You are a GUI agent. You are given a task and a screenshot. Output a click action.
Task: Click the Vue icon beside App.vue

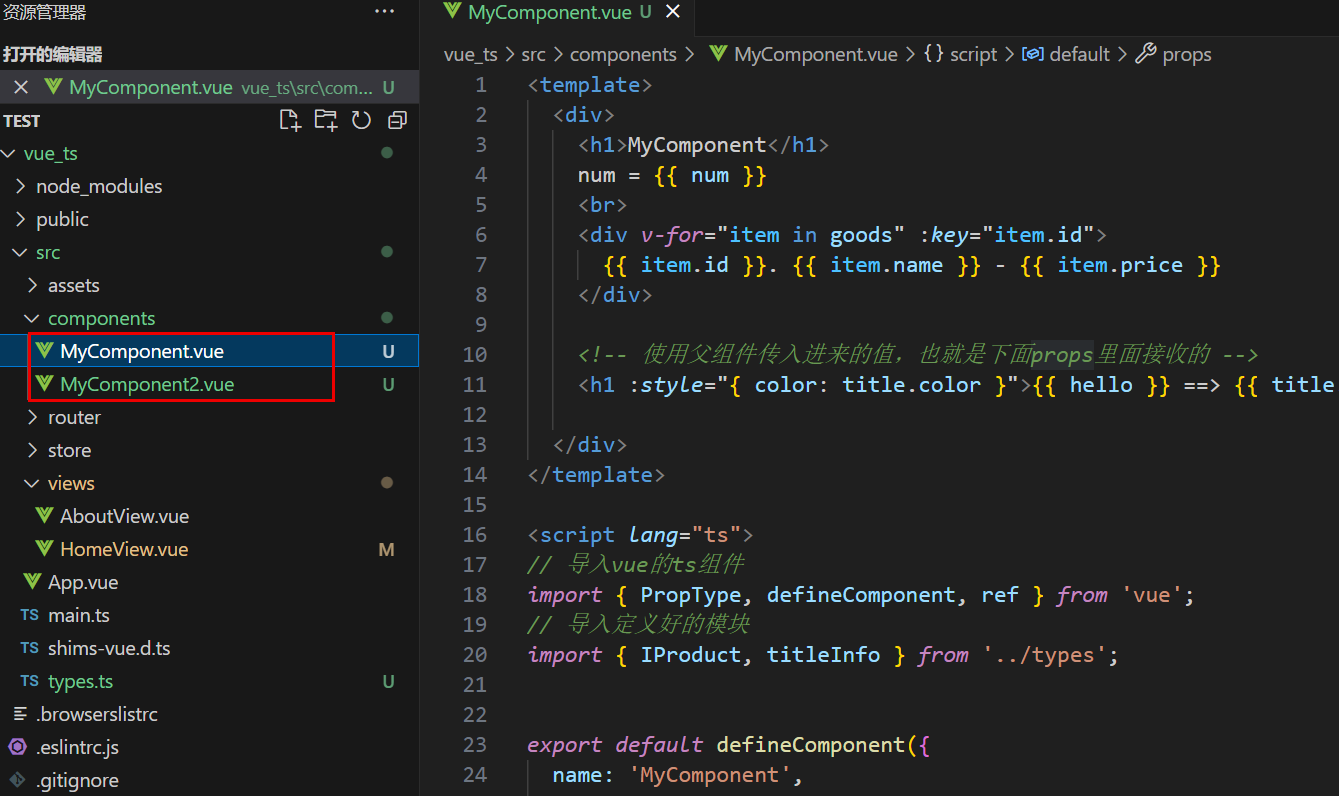[x=32, y=582]
